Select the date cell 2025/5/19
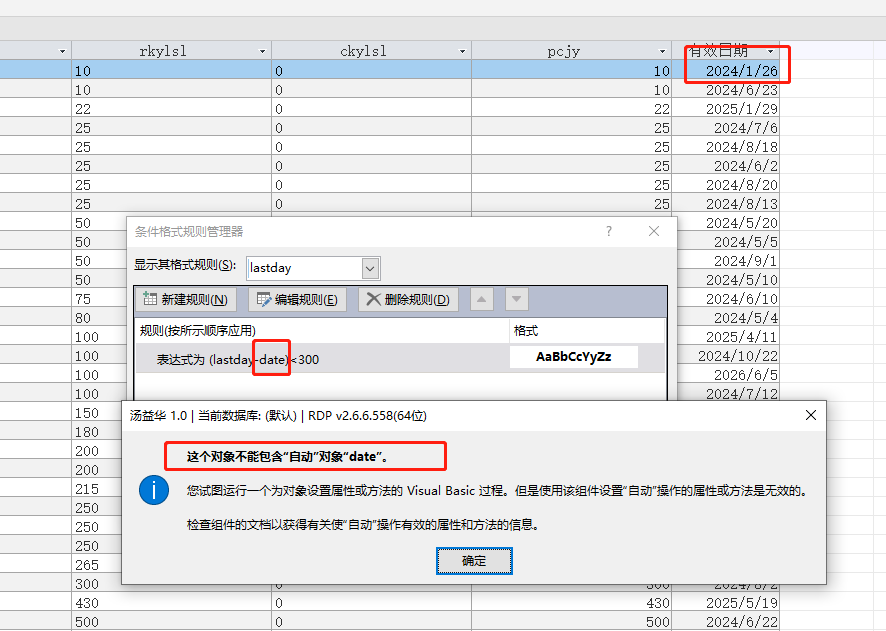886x631 pixels. coord(726,603)
